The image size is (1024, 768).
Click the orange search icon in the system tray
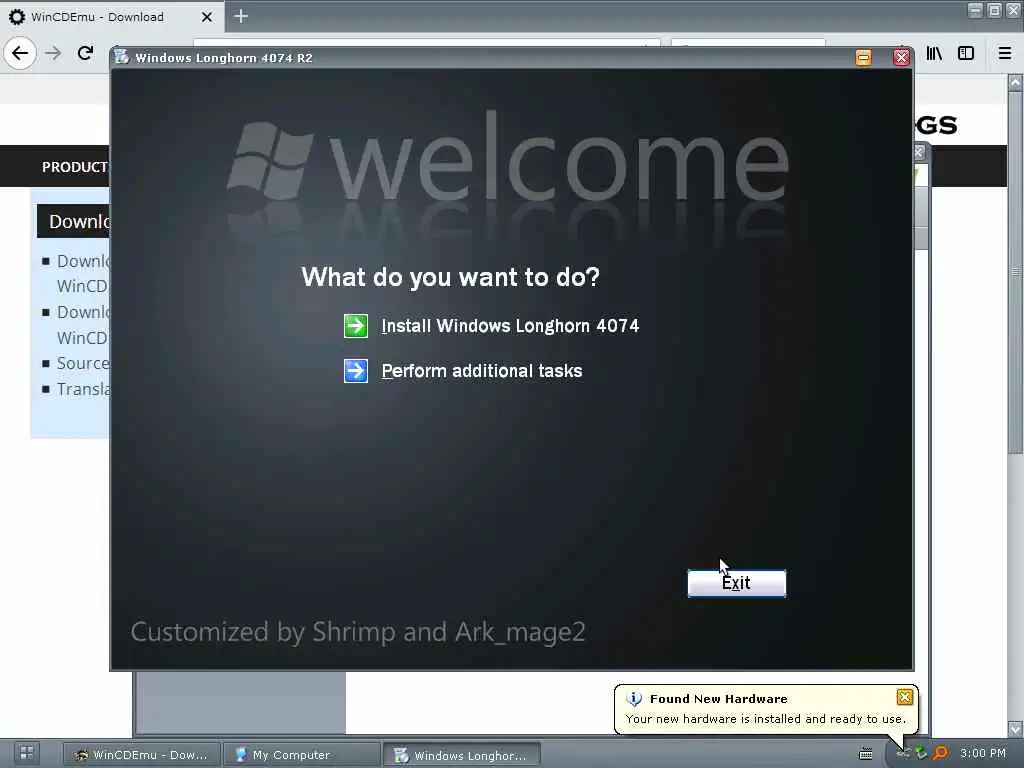click(x=939, y=754)
